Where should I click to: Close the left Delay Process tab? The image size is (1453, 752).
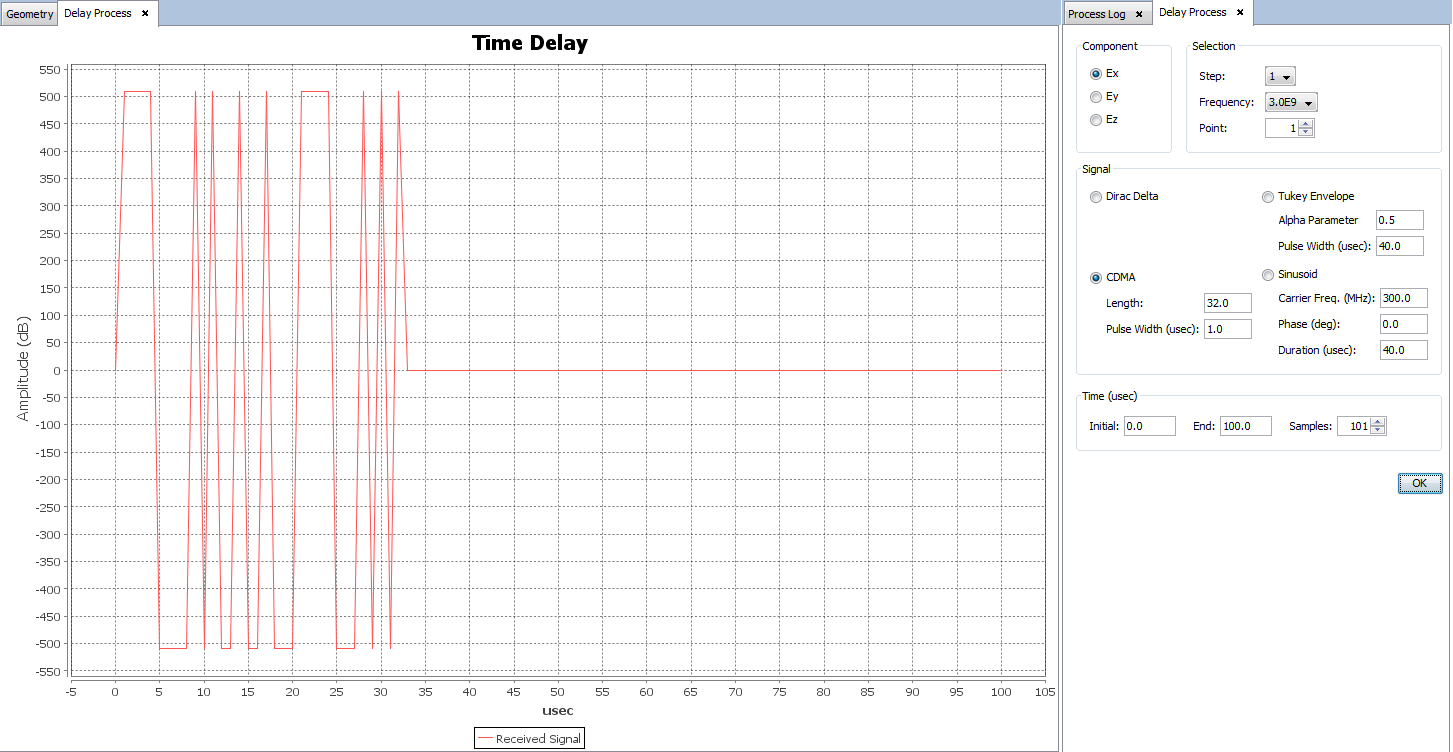click(x=145, y=14)
